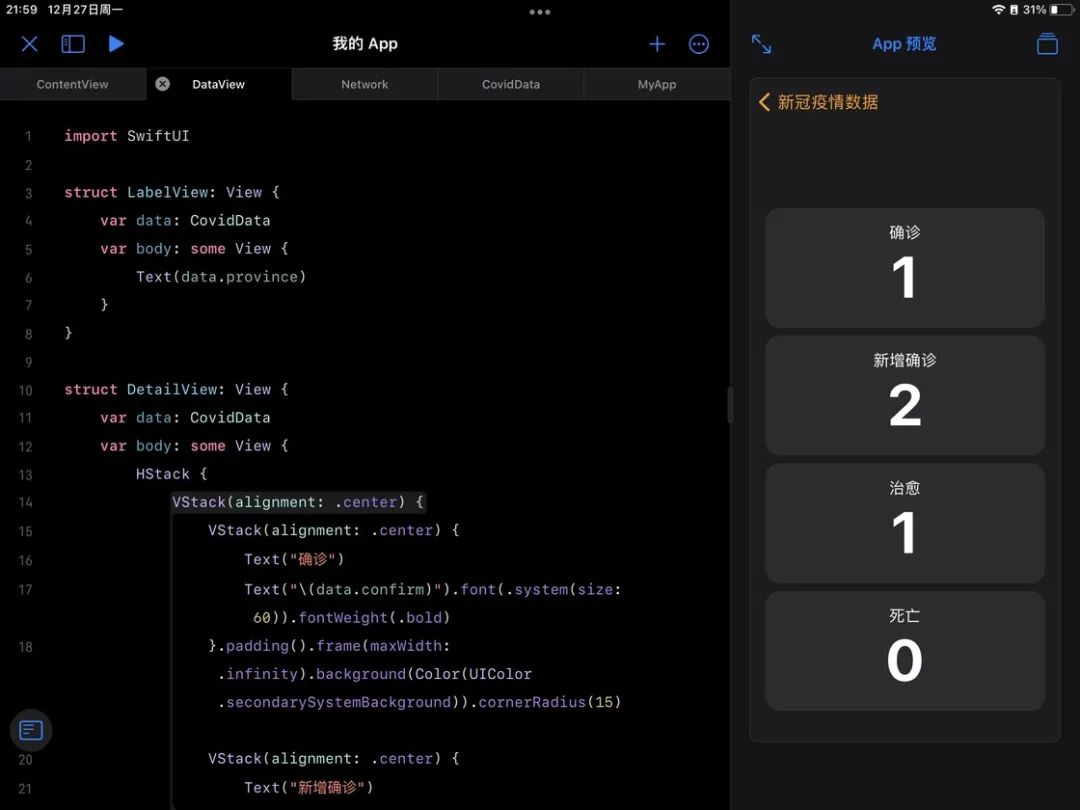Click the Wi-Fi status icon
The width and height of the screenshot is (1080, 810).
(998, 10)
